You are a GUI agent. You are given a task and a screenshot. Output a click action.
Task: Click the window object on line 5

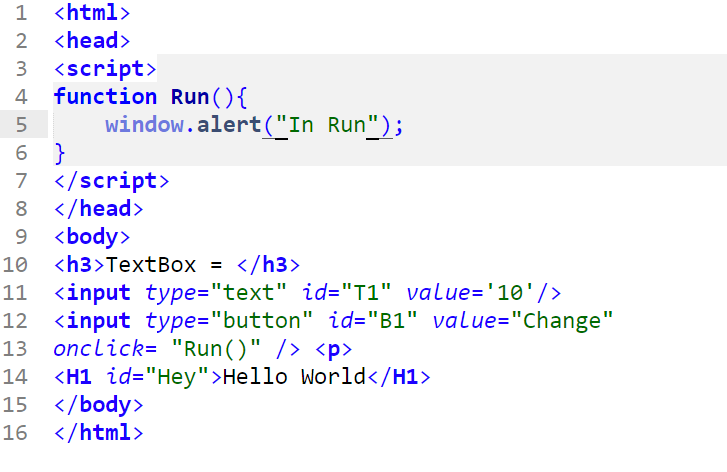(144, 125)
